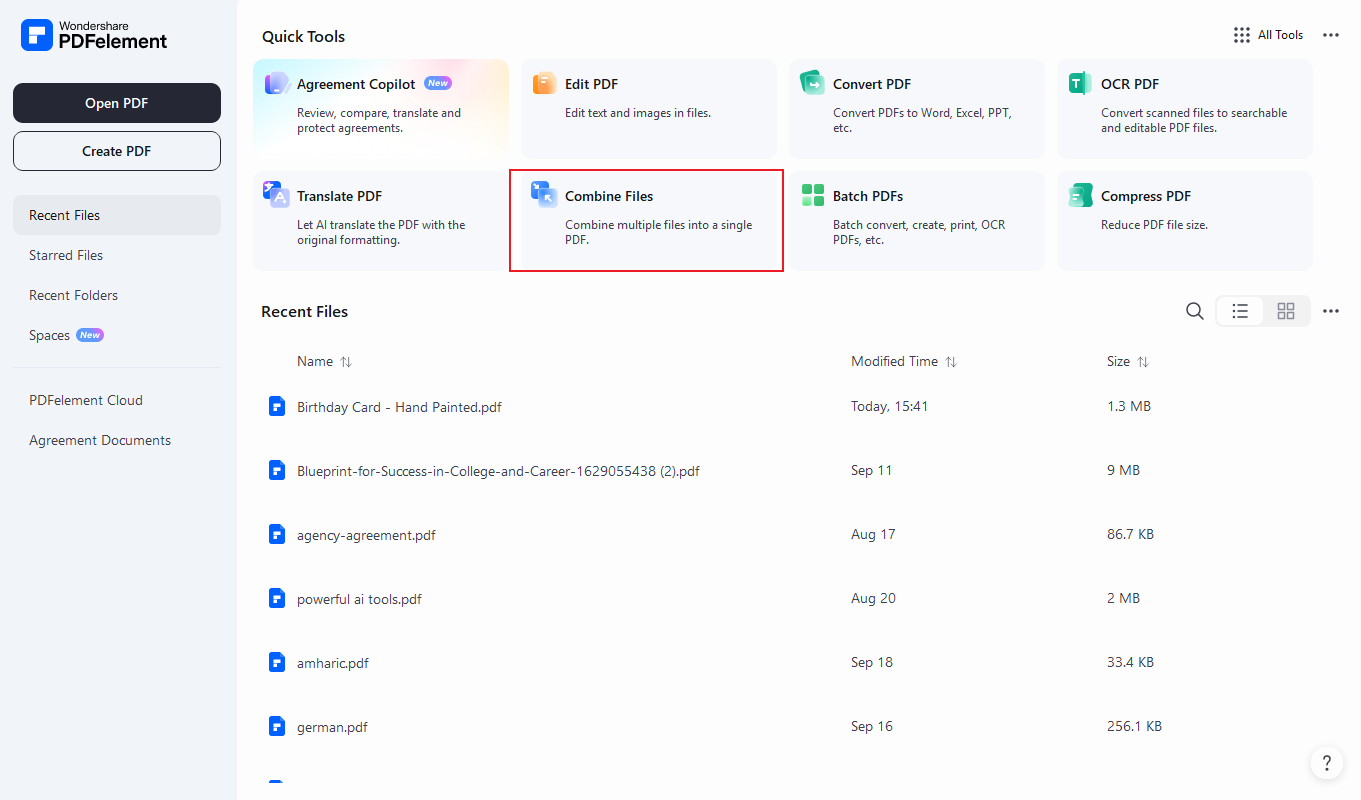Click the Aug 20 modified date
This screenshot has height=800, width=1361.
tap(873, 598)
